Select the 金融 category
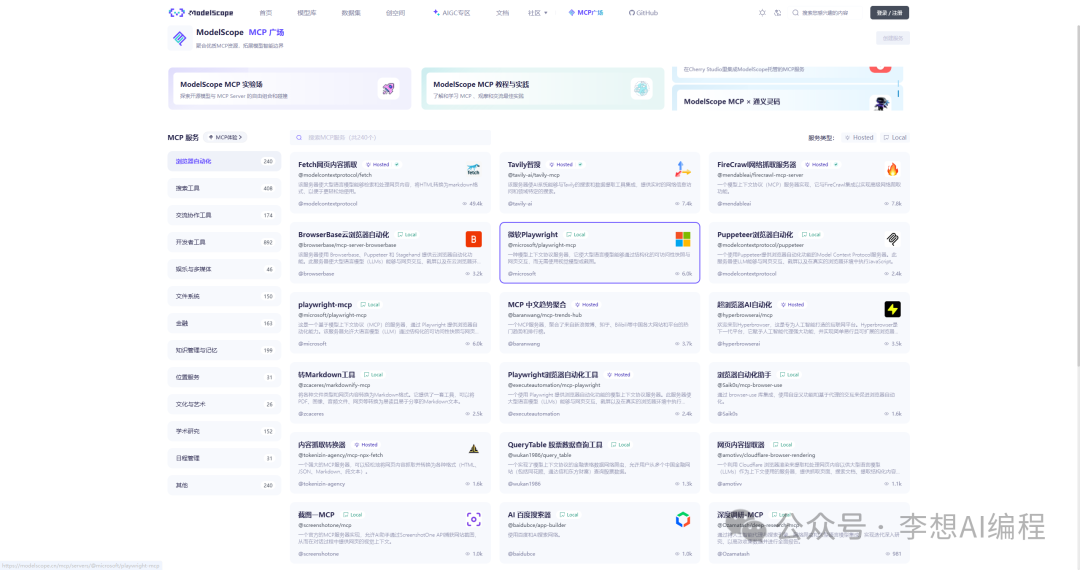 (x=224, y=323)
